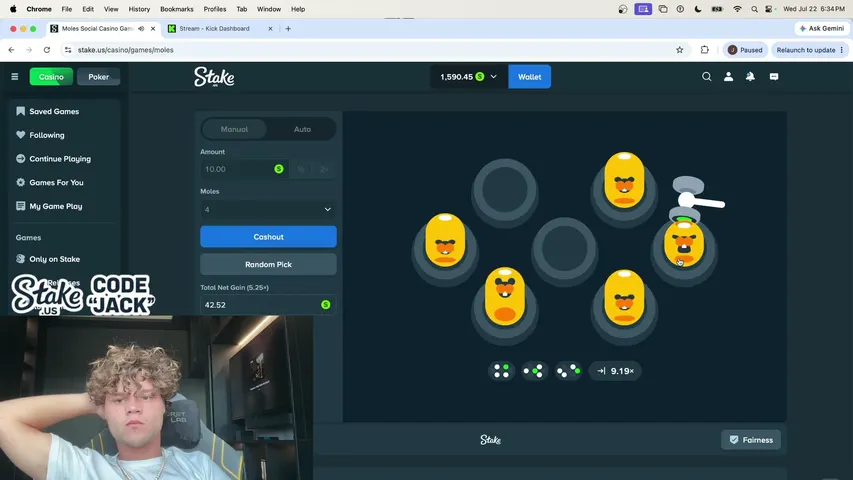Open the View menu
This screenshot has width=853, height=480.
pyautogui.click(x=111, y=9)
